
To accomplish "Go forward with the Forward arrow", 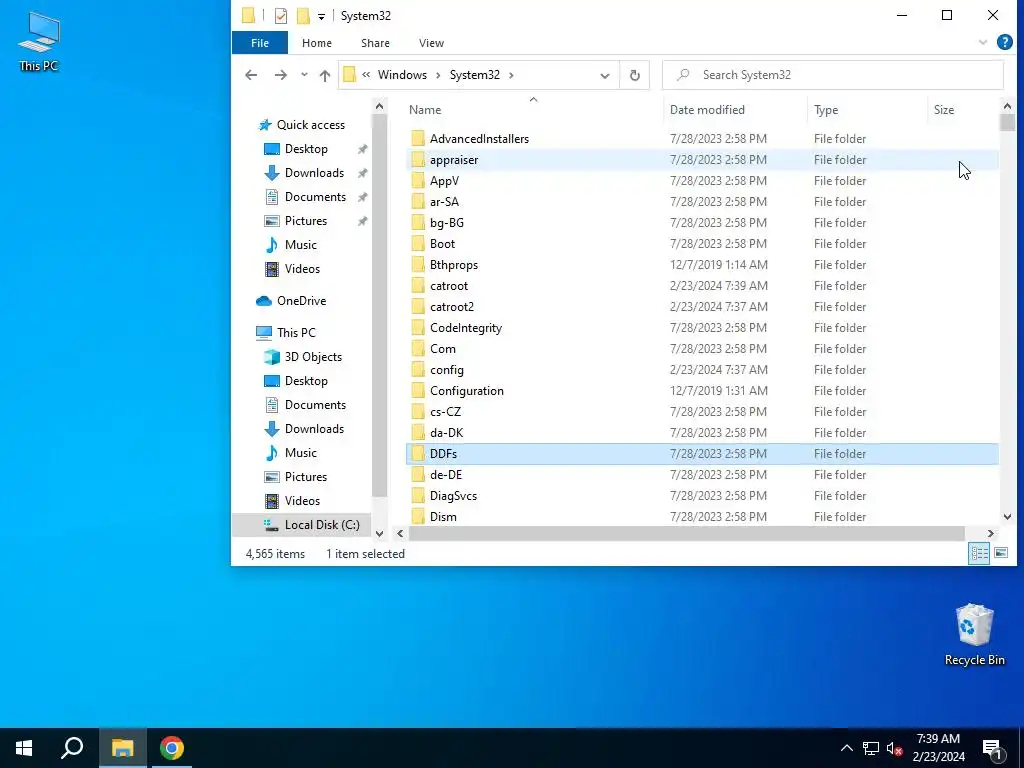I will (281, 75).
